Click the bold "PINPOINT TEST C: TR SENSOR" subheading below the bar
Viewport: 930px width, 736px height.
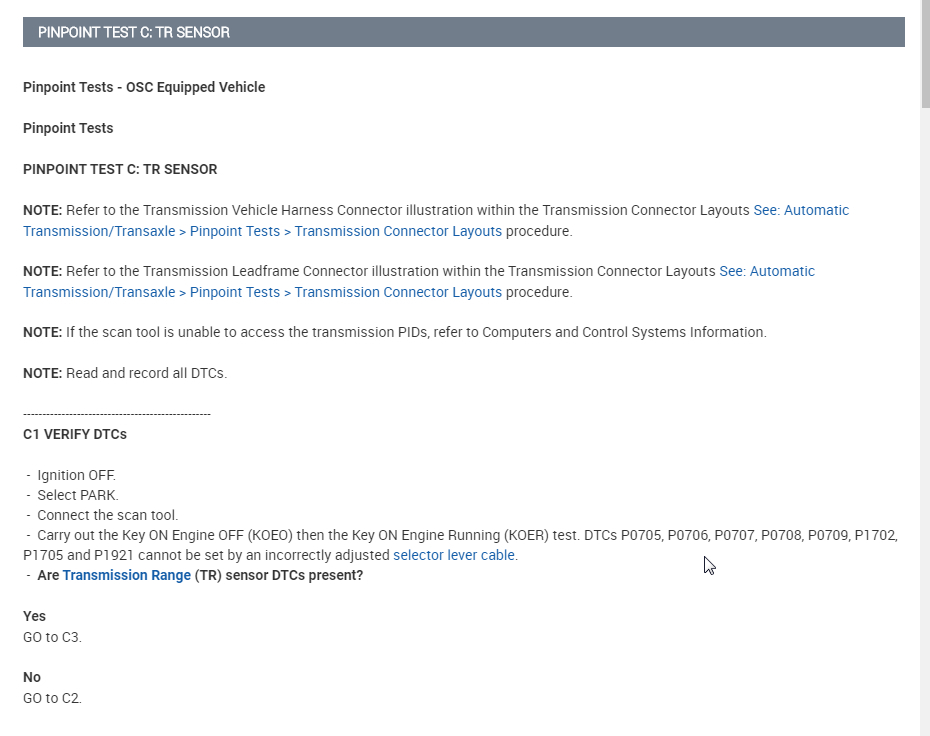tap(120, 169)
